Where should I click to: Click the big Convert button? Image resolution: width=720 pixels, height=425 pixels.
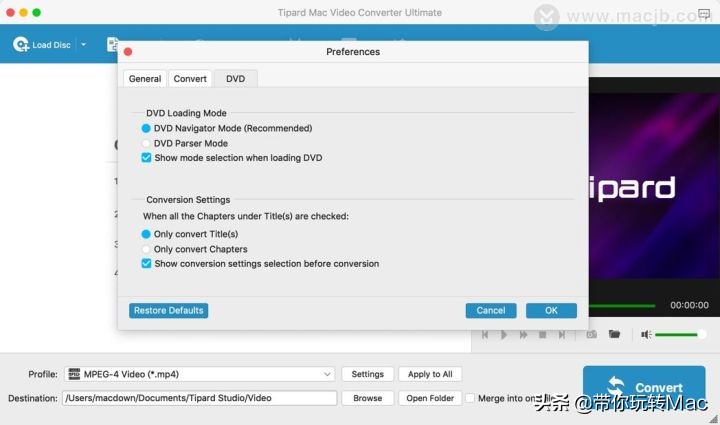pos(644,387)
